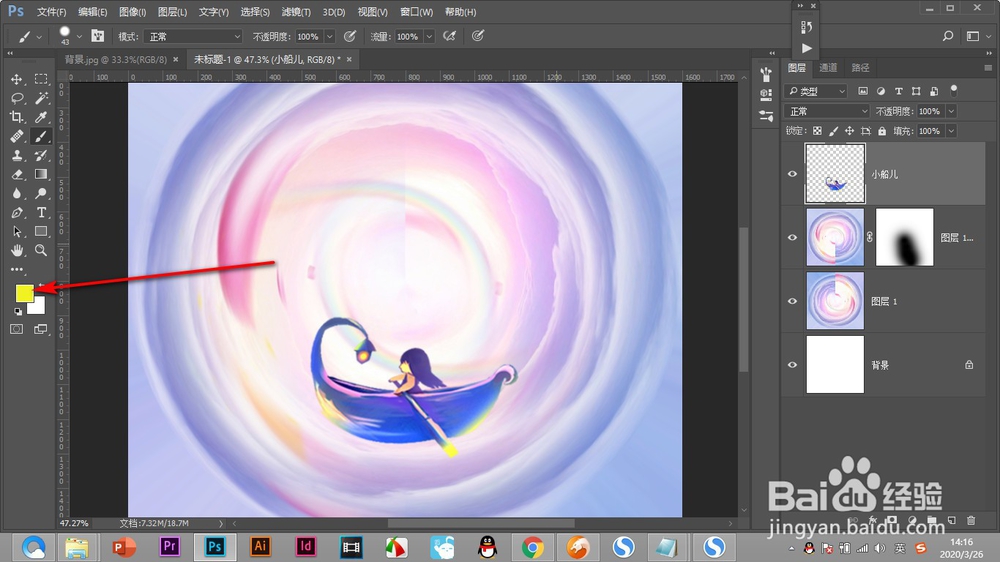Viewport: 1000px width, 562px height.
Task: Select the black layer mask thumbnail
Action: point(904,237)
